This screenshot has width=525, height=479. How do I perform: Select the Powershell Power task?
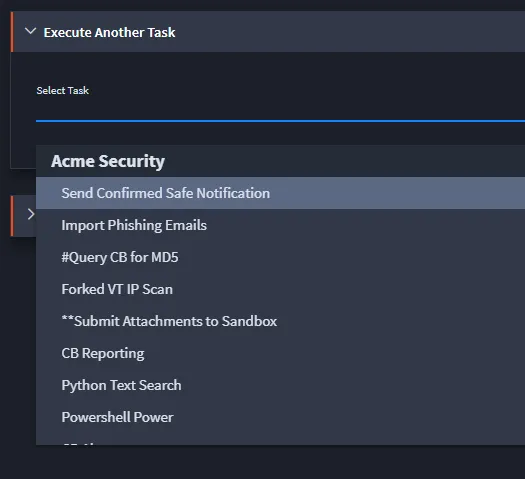coord(280,417)
